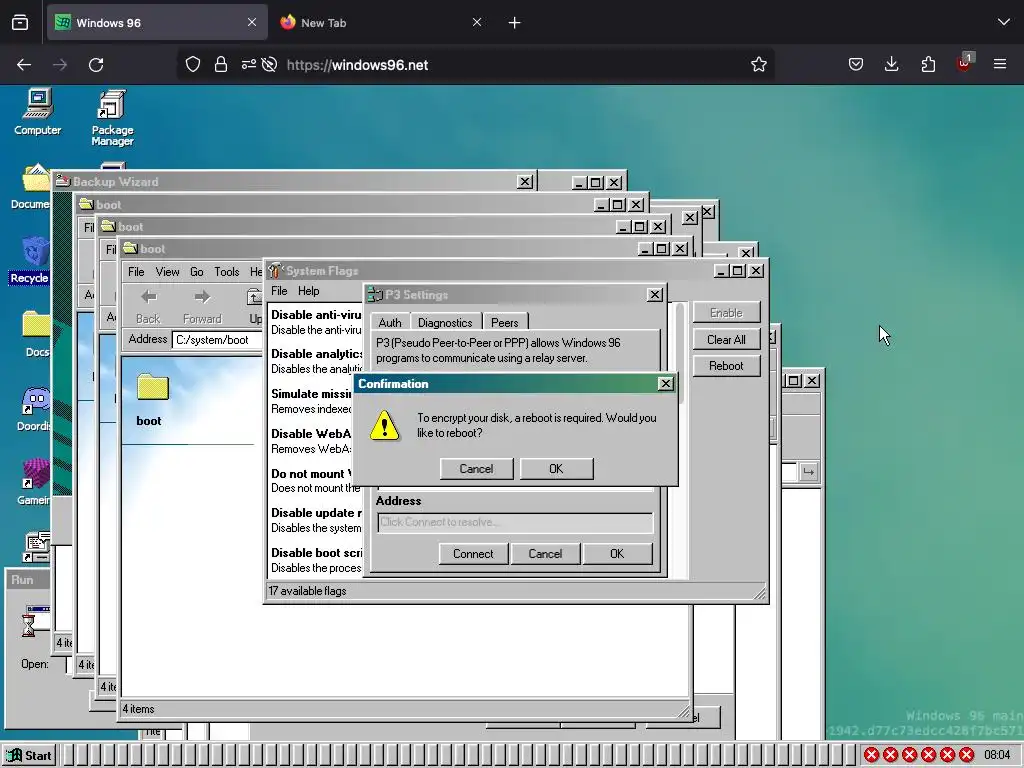Go Forward in the boot explorer window

pyautogui.click(x=202, y=306)
